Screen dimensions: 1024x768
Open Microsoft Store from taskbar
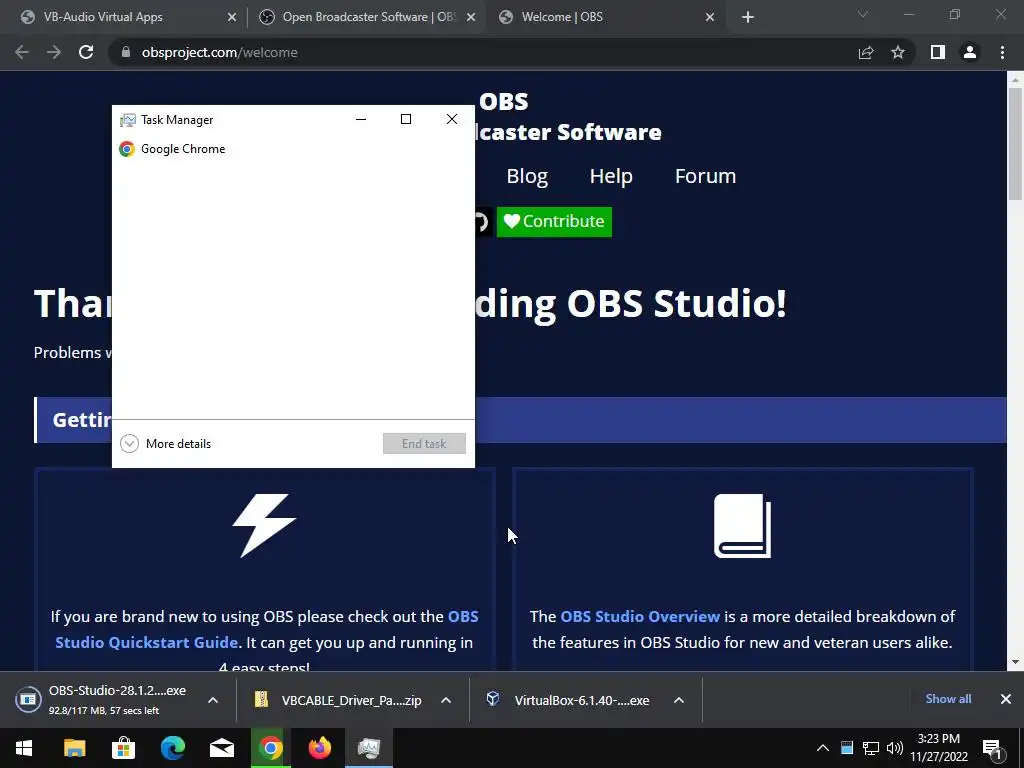pyautogui.click(x=123, y=748)
